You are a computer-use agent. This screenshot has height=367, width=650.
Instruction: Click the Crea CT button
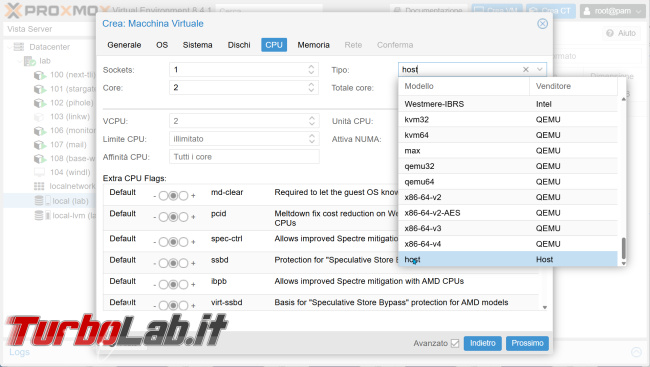click(x=551, y=11)
